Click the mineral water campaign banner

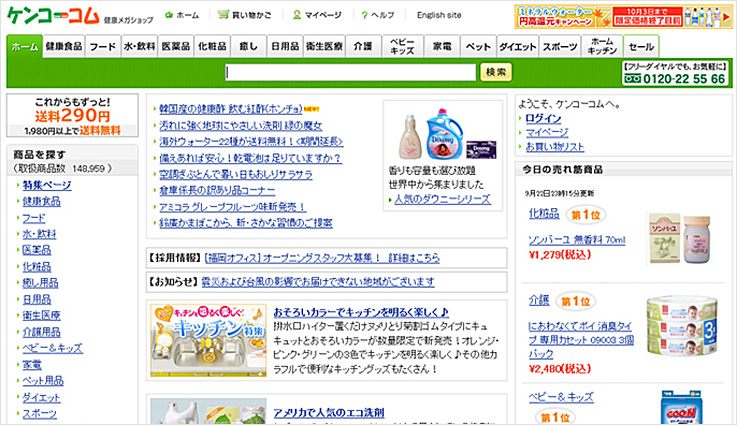[x=623, y=16]
